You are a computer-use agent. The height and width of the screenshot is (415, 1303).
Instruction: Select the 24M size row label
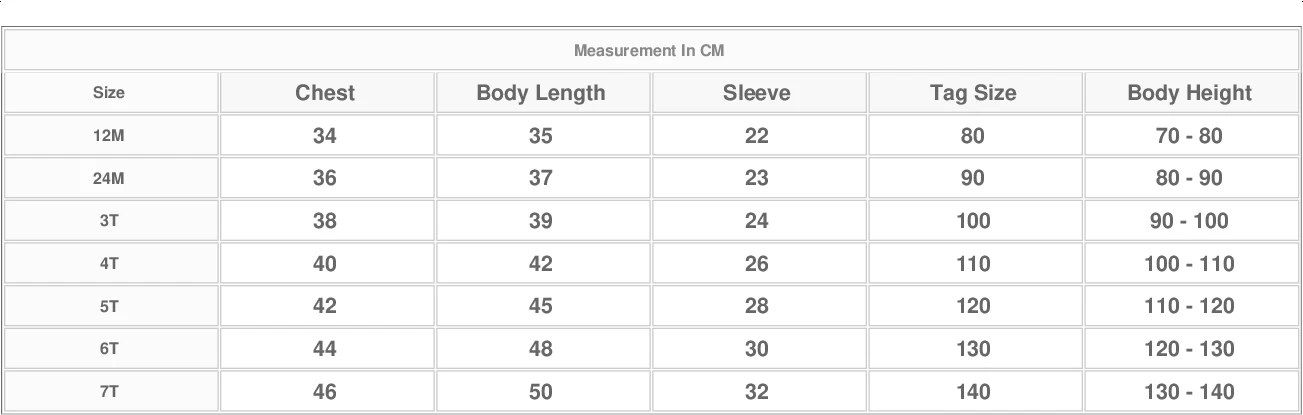pyautogui.click(x=109, y=178)
